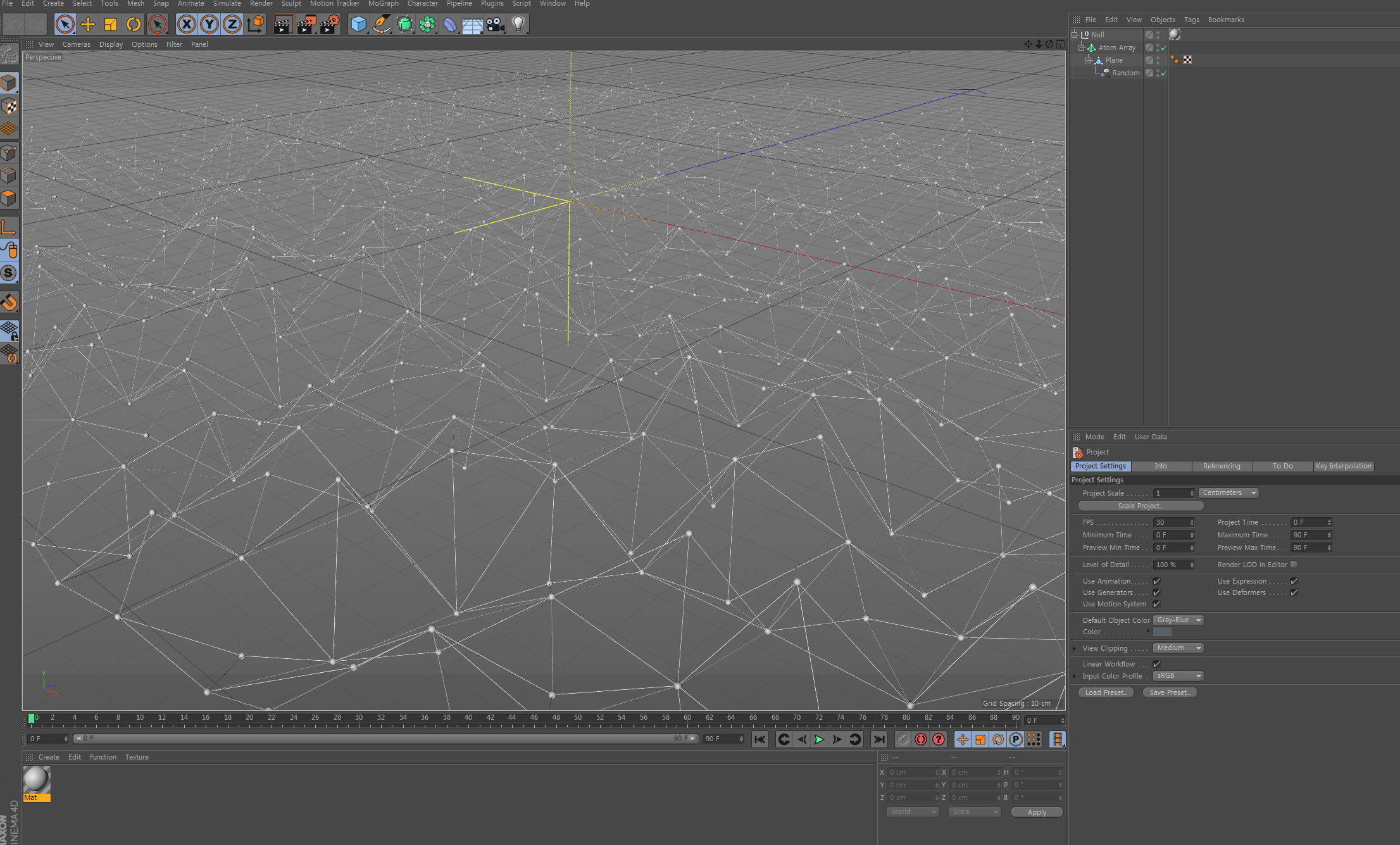The image size is (1400, 845).
Task: Add a Cube primitive object
Action: 358,25
